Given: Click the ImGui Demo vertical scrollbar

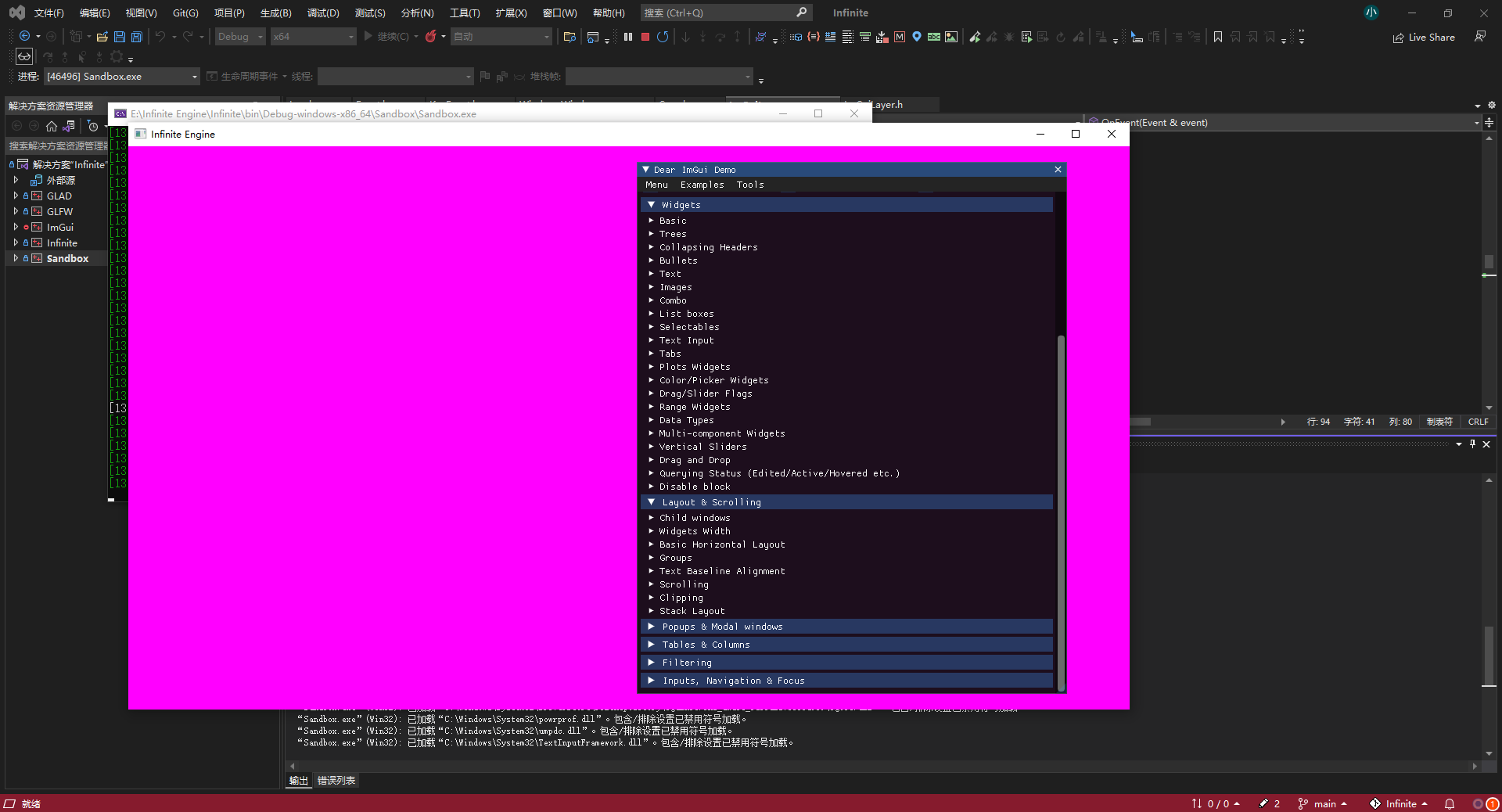Looking at the screenshot, I should 1061,512.
